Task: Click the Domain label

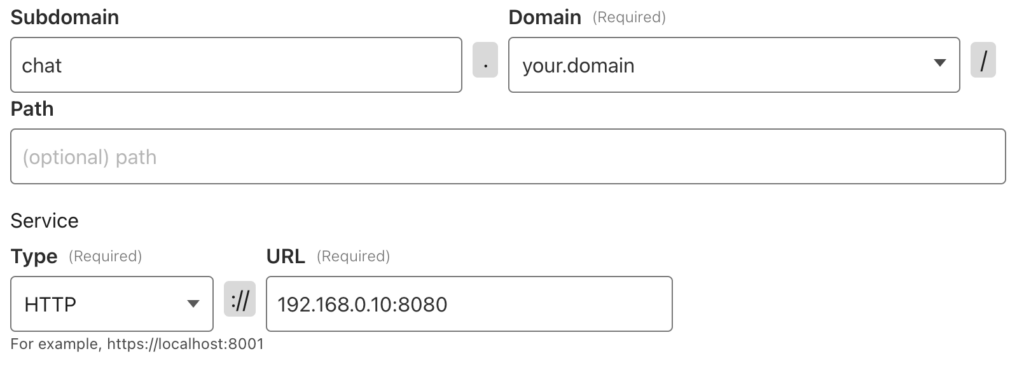Action: pyautogui.click(x=545, y=17)
